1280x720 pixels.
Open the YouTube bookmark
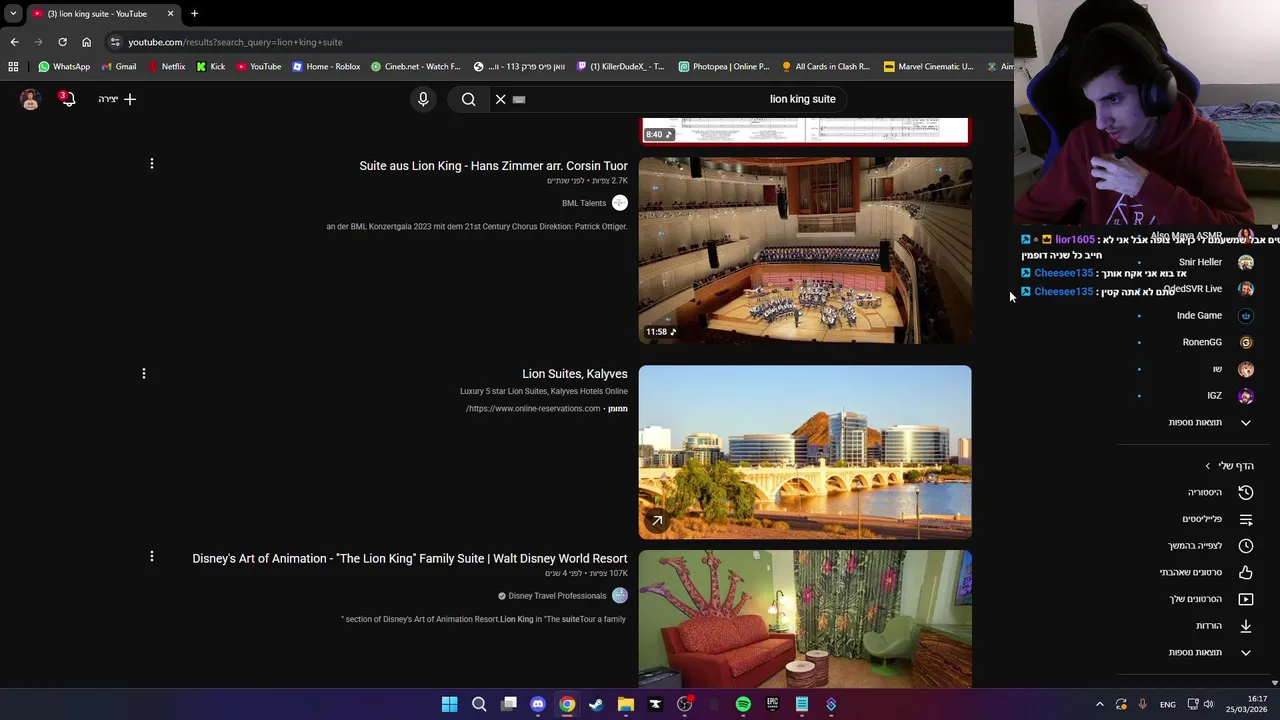(258, 66)
